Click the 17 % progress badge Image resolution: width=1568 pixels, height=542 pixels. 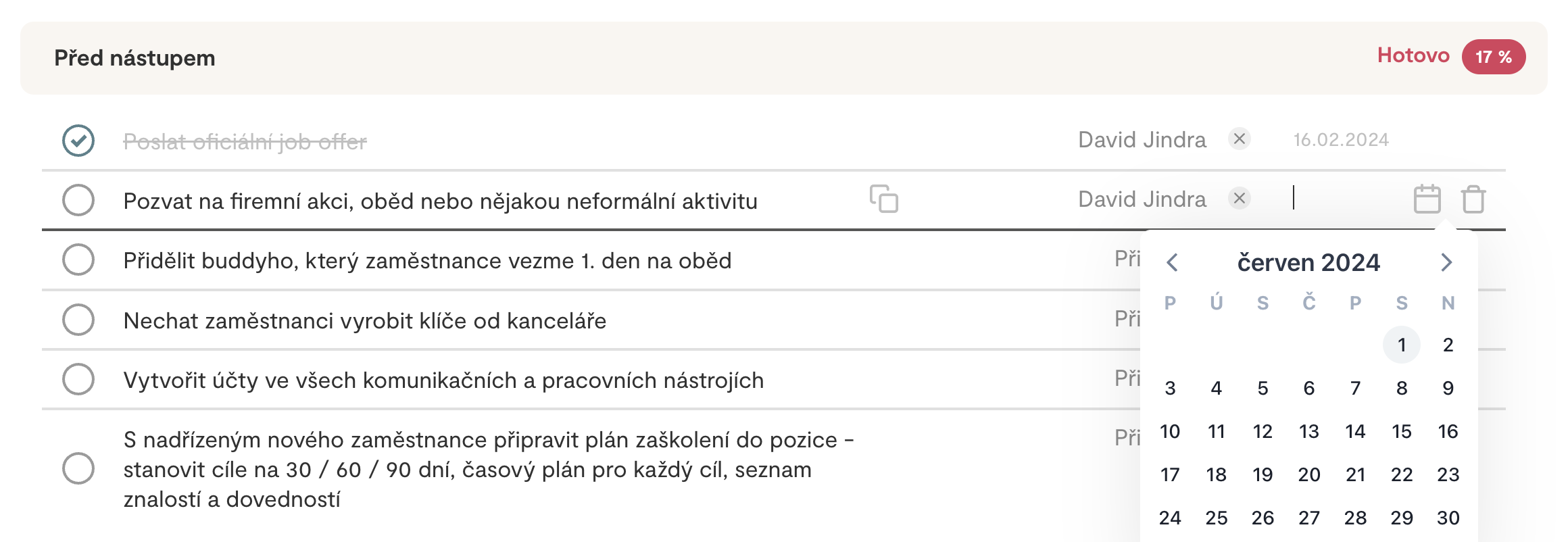(1494, 57)
